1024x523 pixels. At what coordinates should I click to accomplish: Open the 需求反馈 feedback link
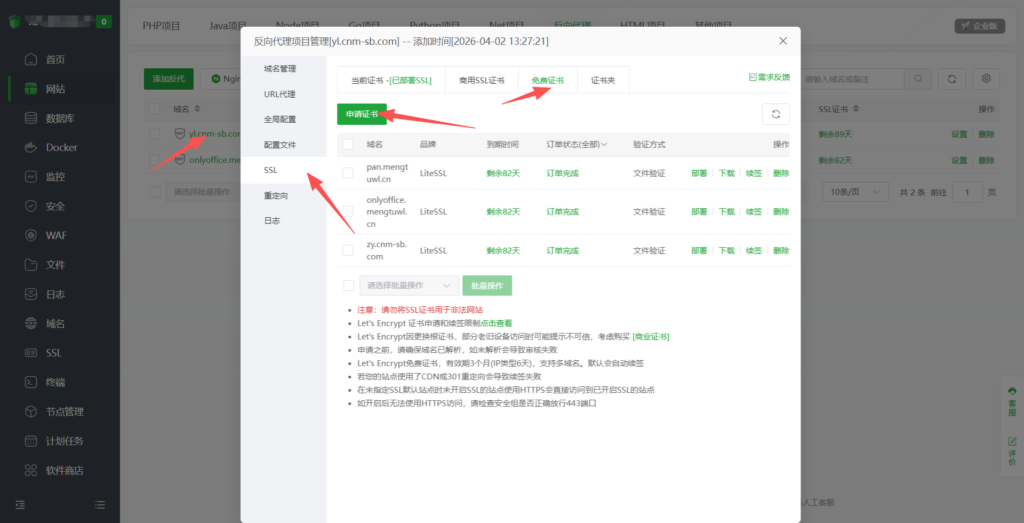(769, 77)
